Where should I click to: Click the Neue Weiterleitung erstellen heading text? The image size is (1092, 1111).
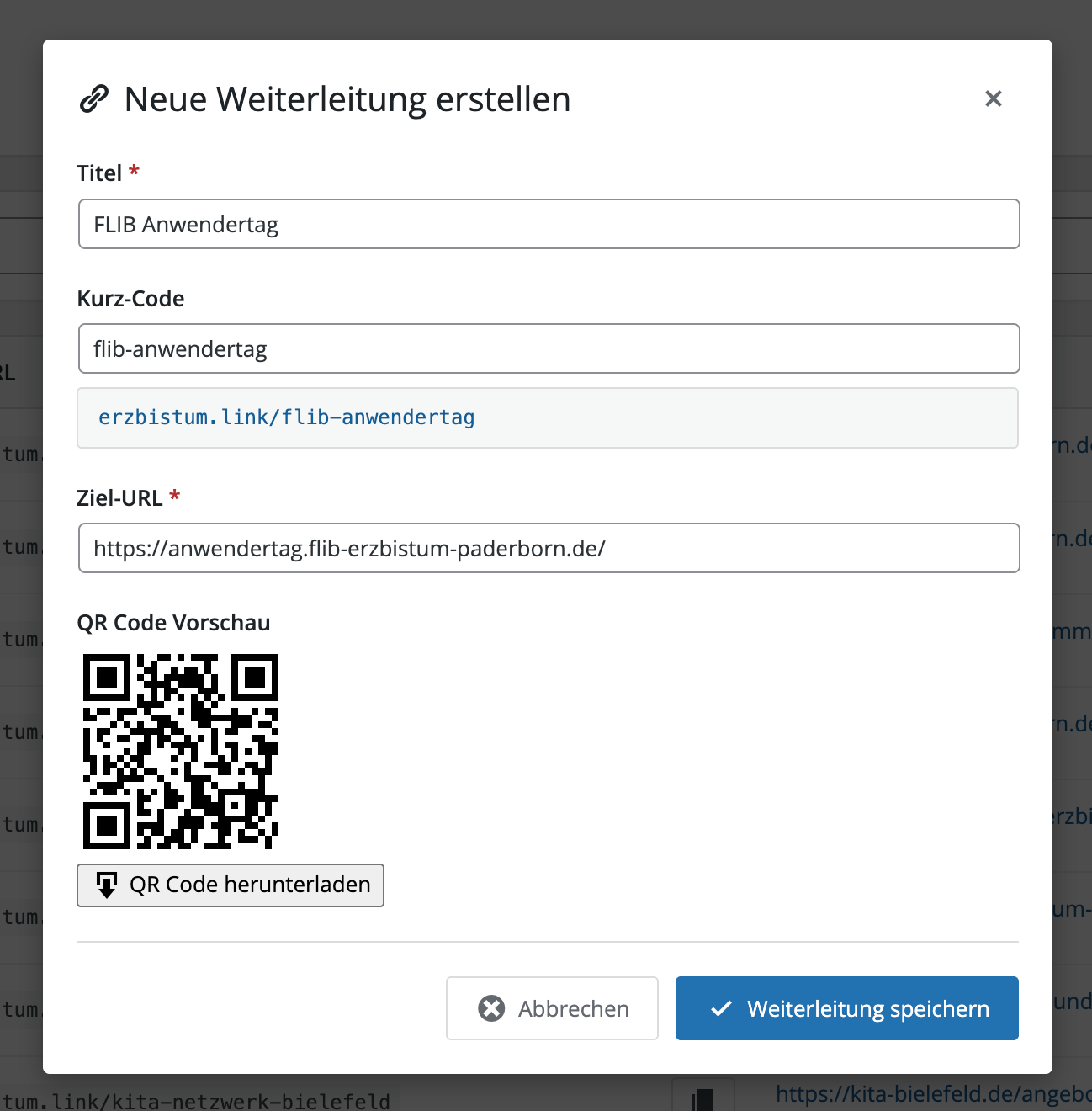[x=347, y=99]
